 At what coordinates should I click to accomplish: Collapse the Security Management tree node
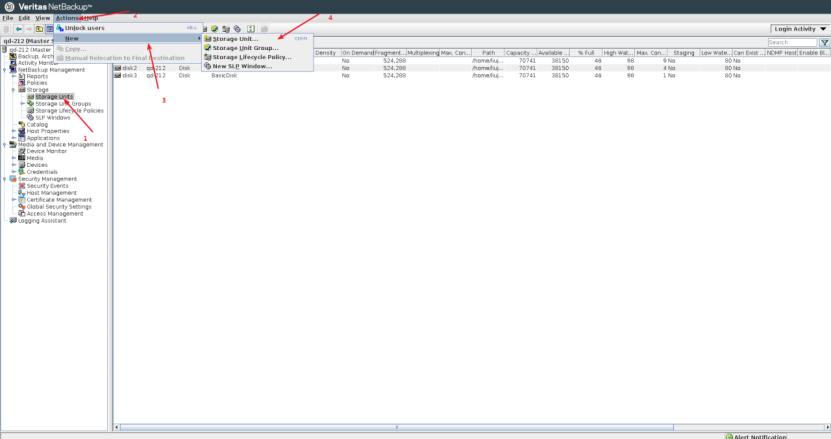(5, 179)
